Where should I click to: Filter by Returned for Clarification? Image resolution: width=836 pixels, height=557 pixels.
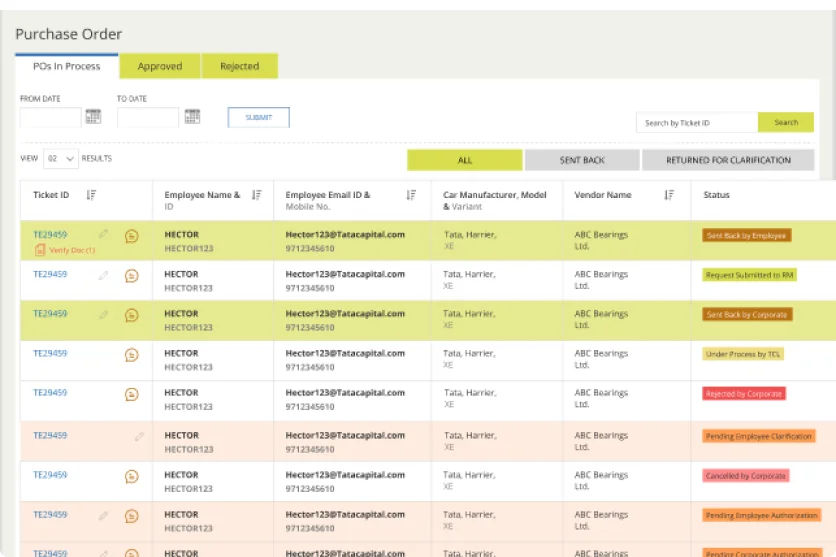[728, 160]
